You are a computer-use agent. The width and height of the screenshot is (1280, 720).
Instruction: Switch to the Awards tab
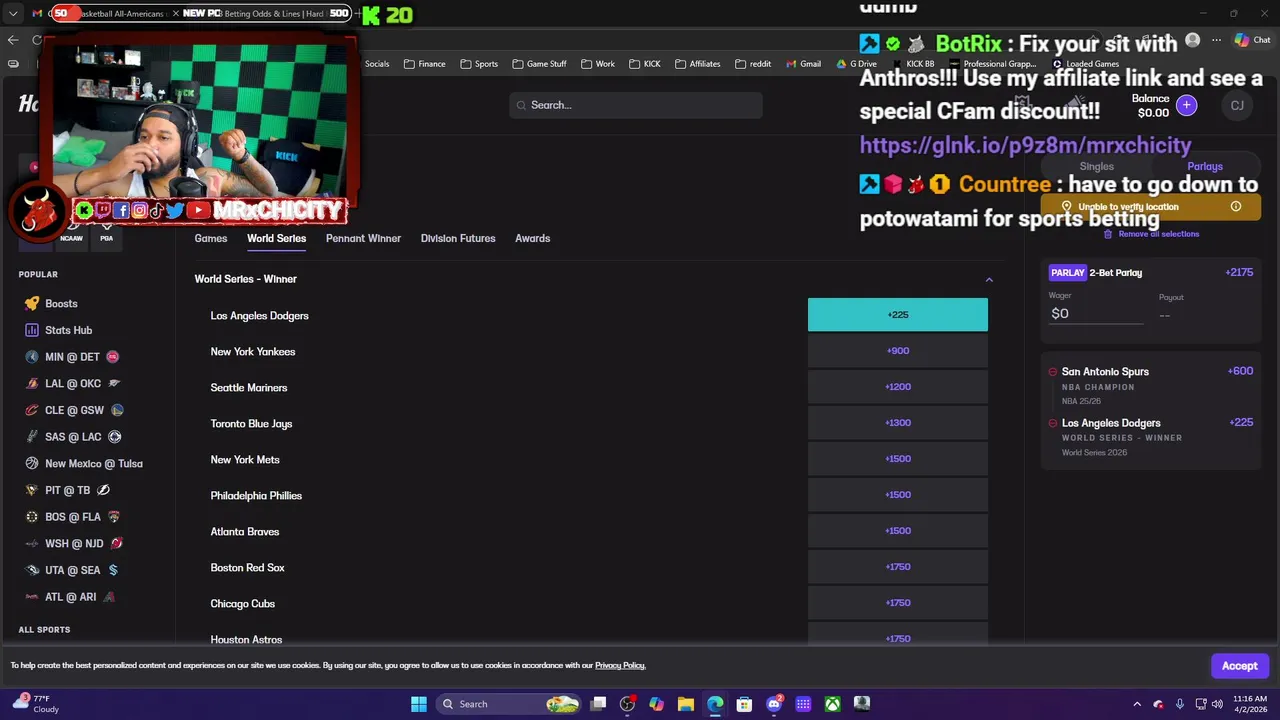pos(532,238)
